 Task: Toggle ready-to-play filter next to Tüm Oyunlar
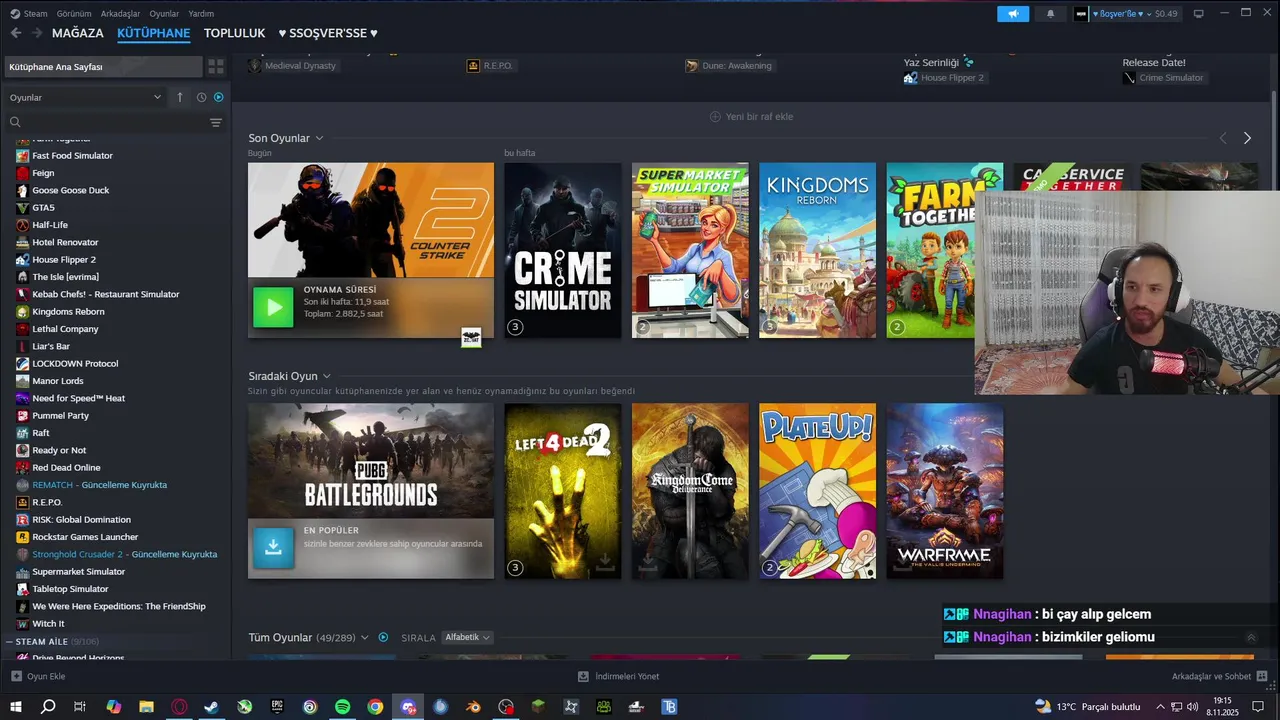tap(383, 637)
